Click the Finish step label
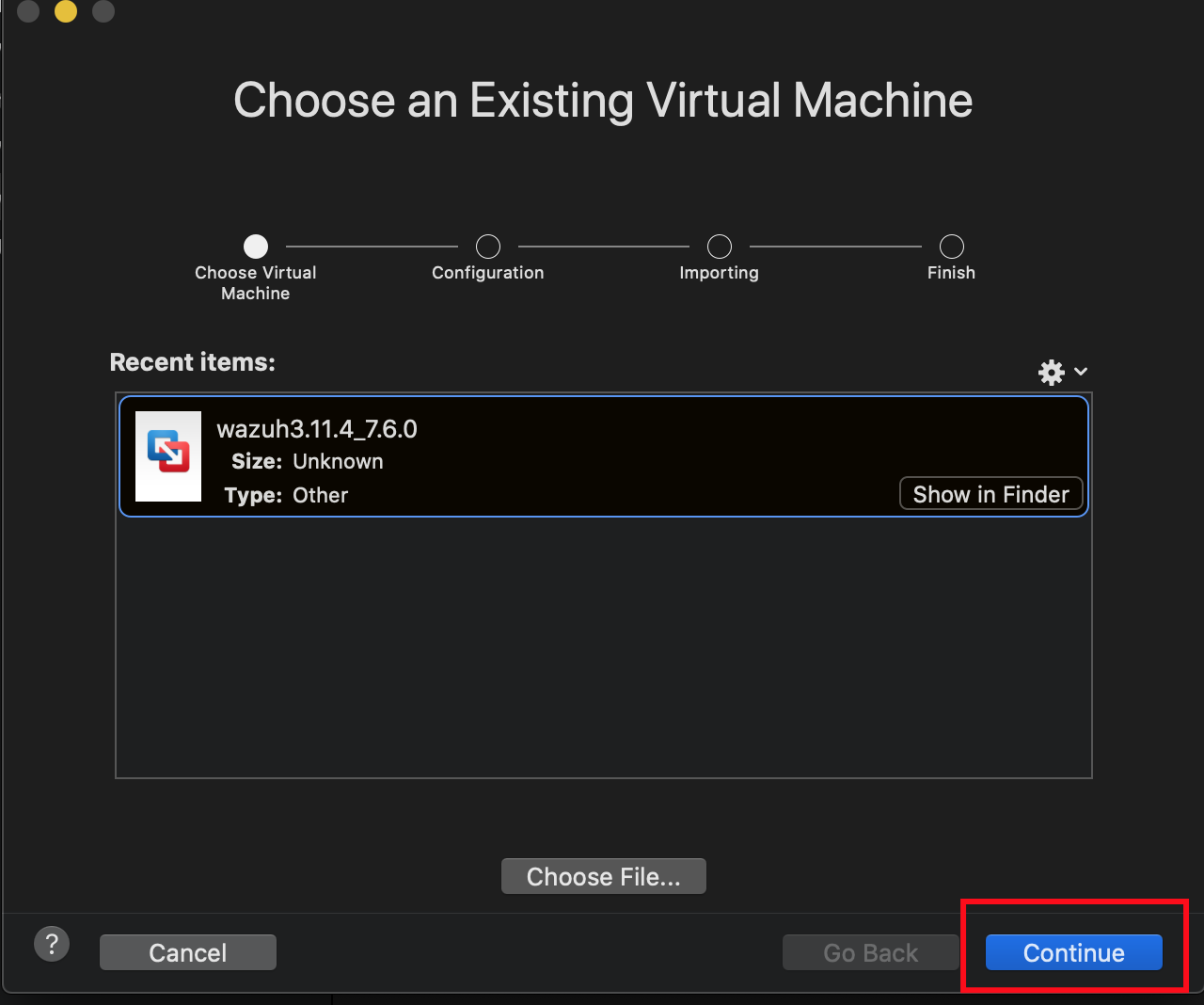1204x1005 pixels. point(951,273)
